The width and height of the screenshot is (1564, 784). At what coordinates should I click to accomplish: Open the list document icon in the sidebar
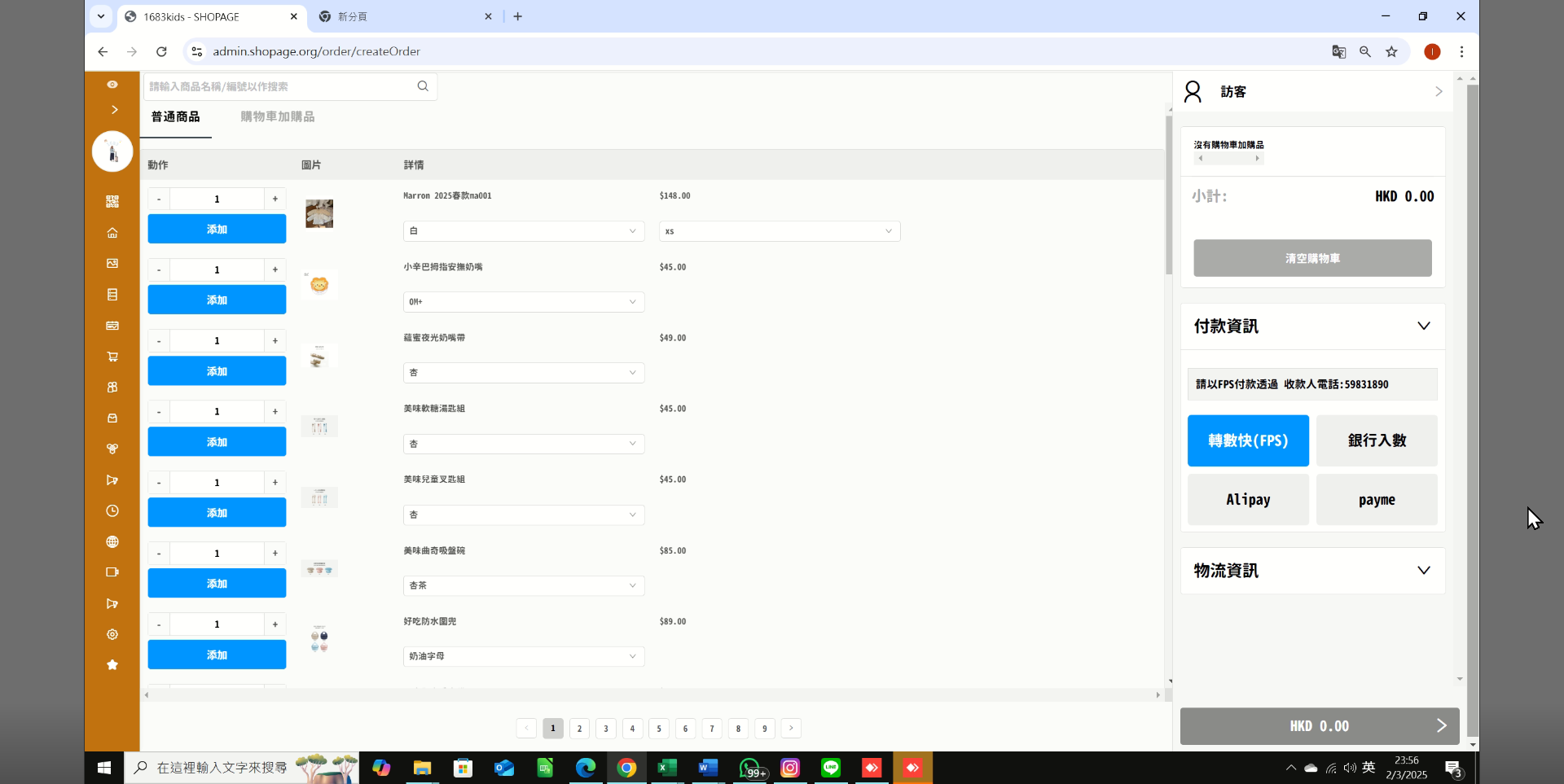tap(112, 295)
